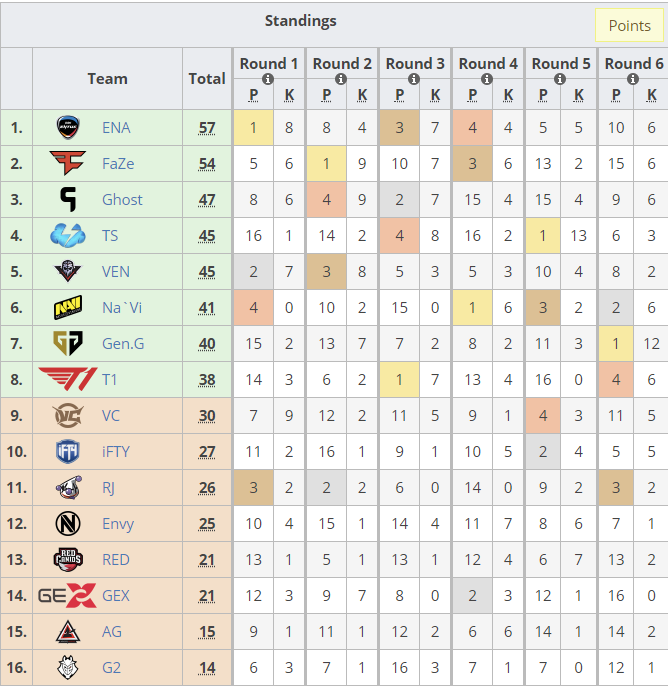Click the Round 6 info icon
This screenshot has width=668, height=686.
pos(633,79)
